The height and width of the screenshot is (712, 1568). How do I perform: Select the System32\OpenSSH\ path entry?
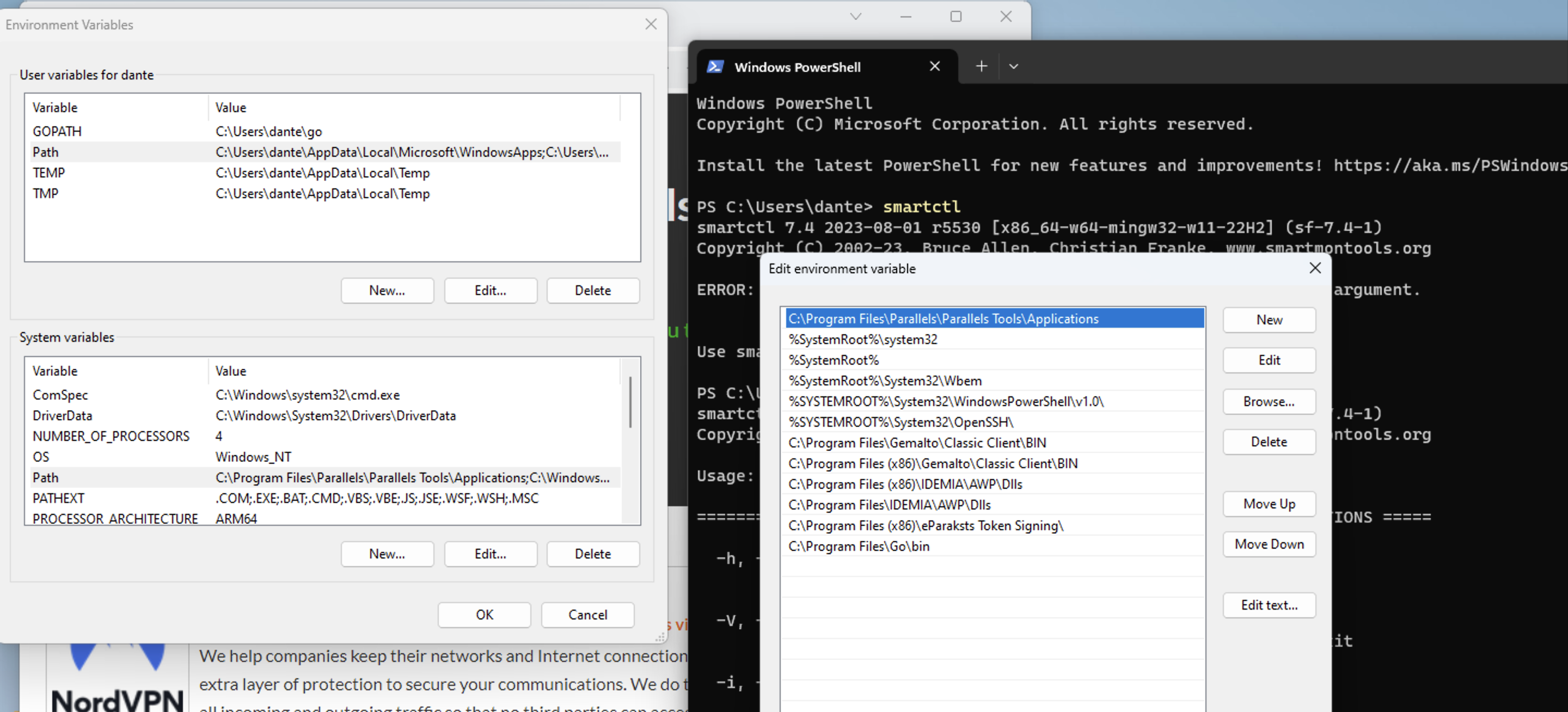coord(994,422)
